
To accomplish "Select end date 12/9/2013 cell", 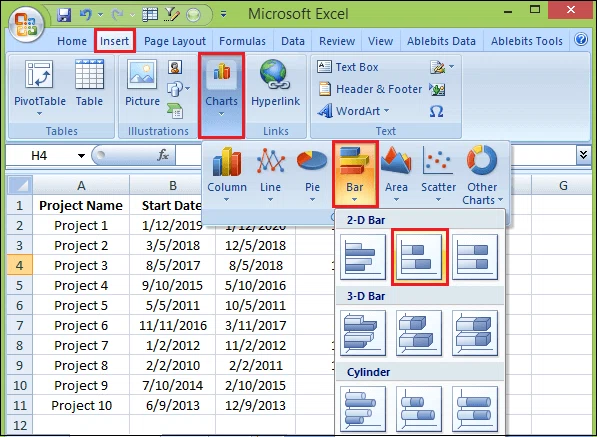I will [255, 405].
